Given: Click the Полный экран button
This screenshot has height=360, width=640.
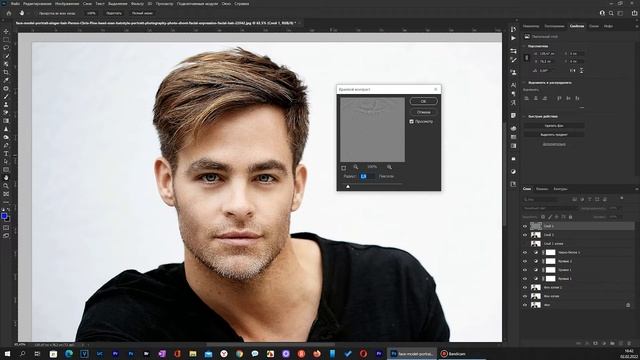Looking at the screenshot, I should click(x=142, y=13).
